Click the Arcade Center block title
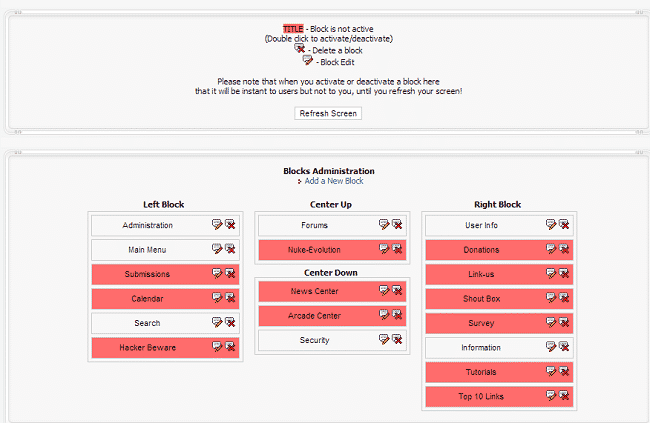Viewport: 650px width, 423px height. (315, 316)
